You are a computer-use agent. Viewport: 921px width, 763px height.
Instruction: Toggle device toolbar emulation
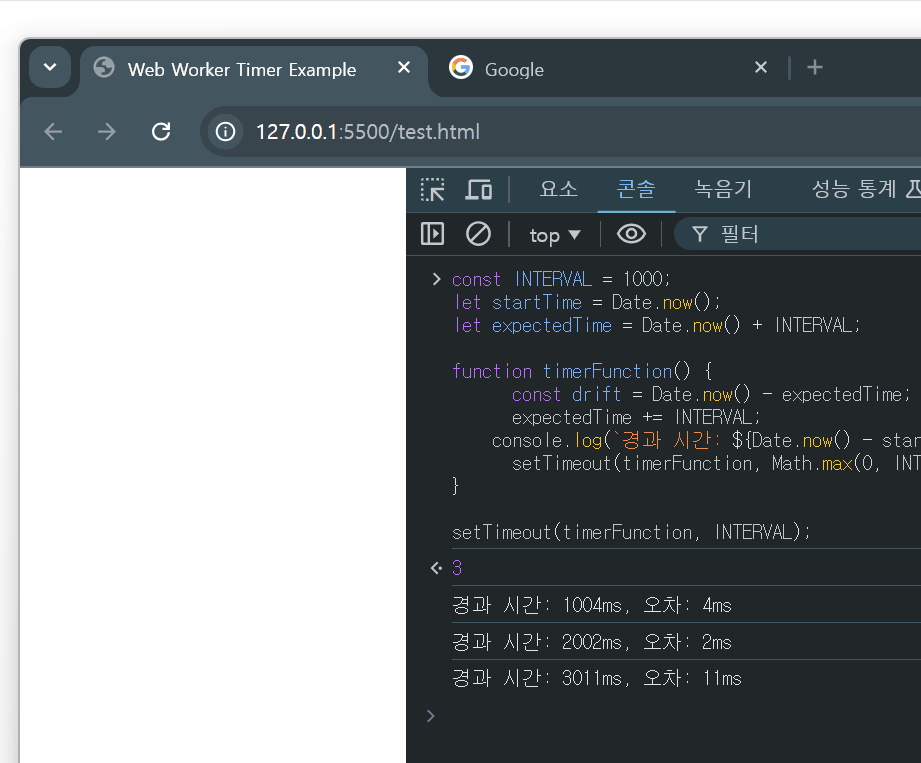tap(479, 190)
